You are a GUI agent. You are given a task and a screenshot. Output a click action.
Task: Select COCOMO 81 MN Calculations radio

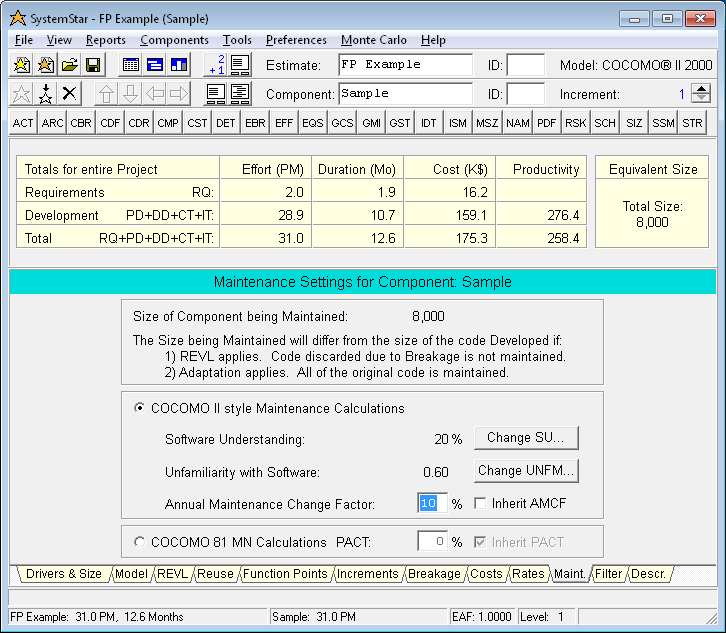click(x=139, y=541)
